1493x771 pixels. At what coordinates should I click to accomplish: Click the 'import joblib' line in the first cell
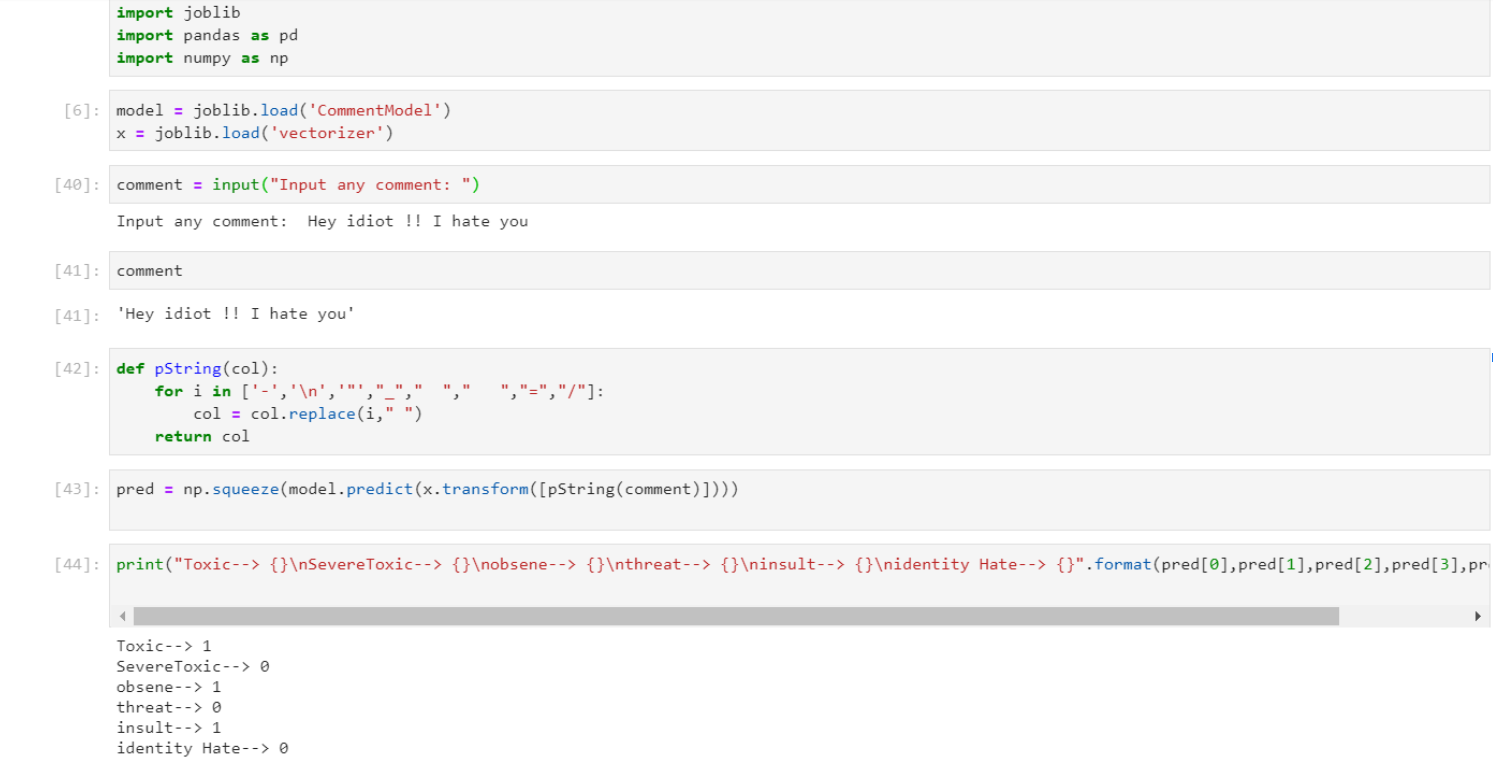(x=178, y=12)
